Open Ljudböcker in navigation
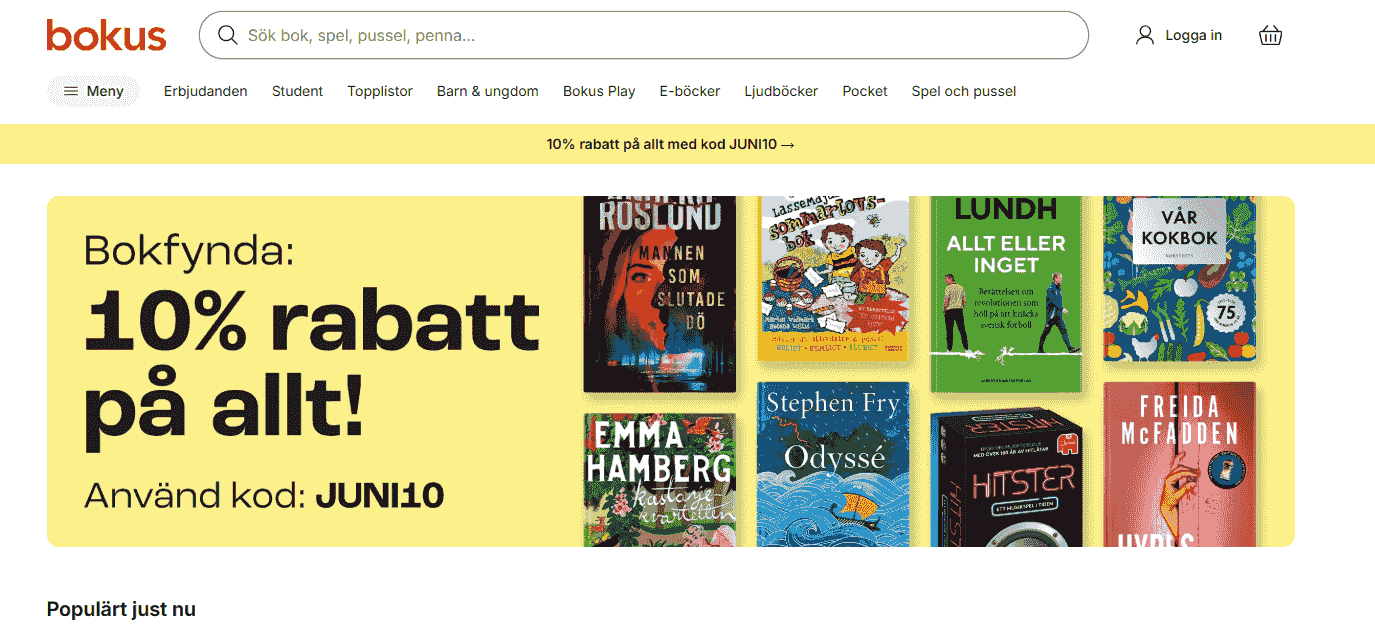 click(x=781, y=91)
